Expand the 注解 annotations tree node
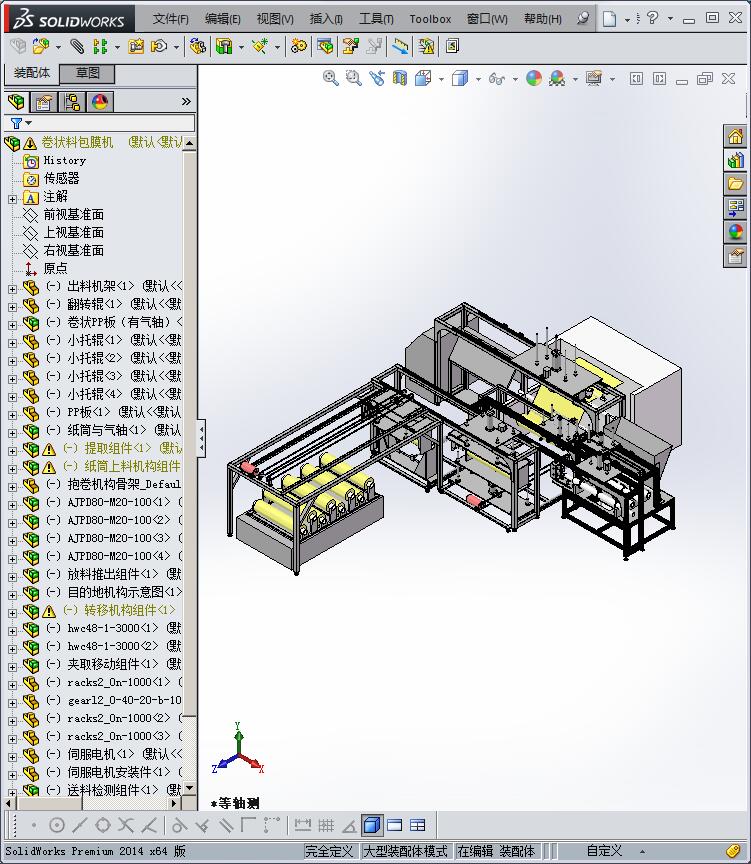 [x=13, y=199]
